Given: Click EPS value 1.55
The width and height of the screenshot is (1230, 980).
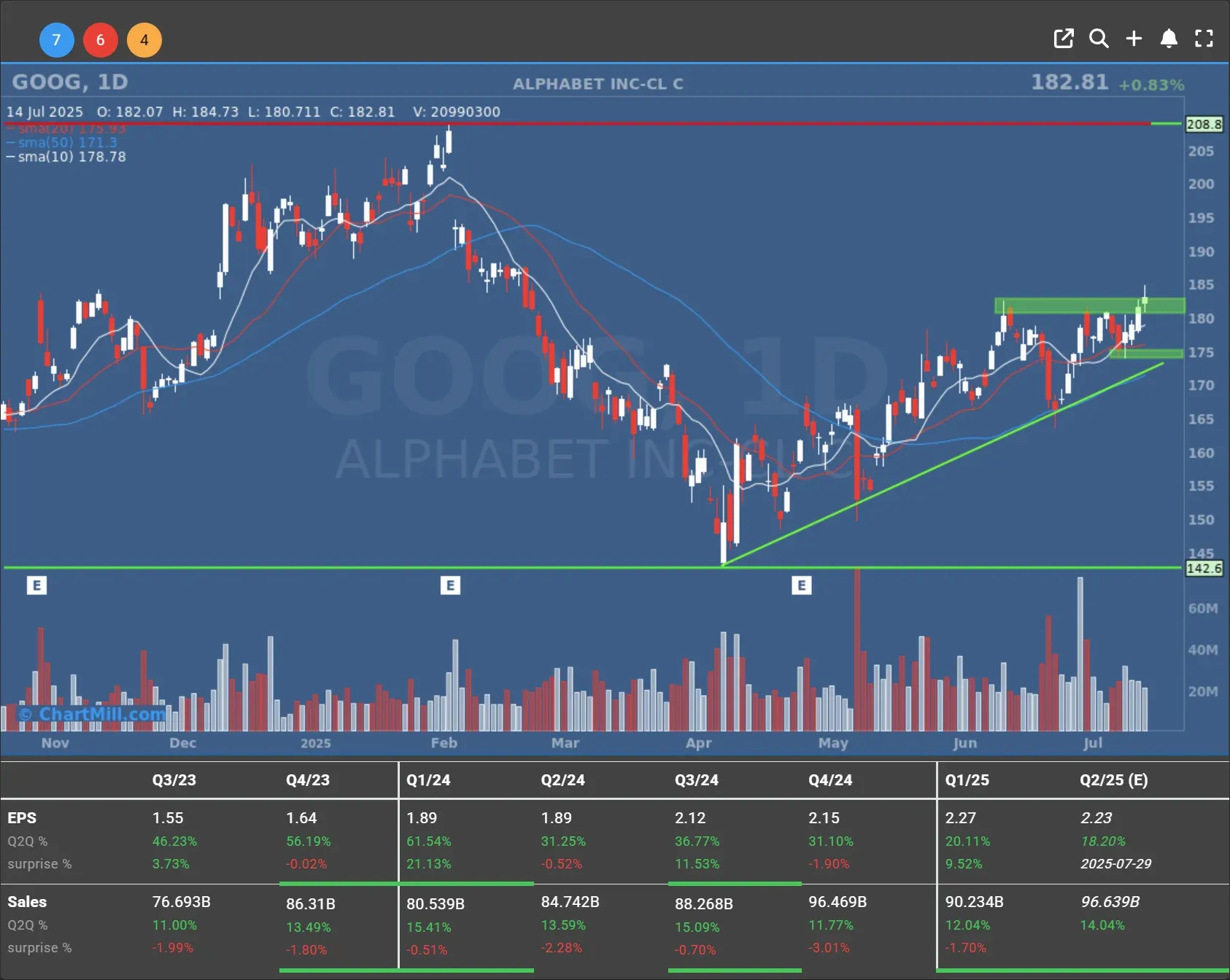Looking at the screenshot, I should [168, 818].
